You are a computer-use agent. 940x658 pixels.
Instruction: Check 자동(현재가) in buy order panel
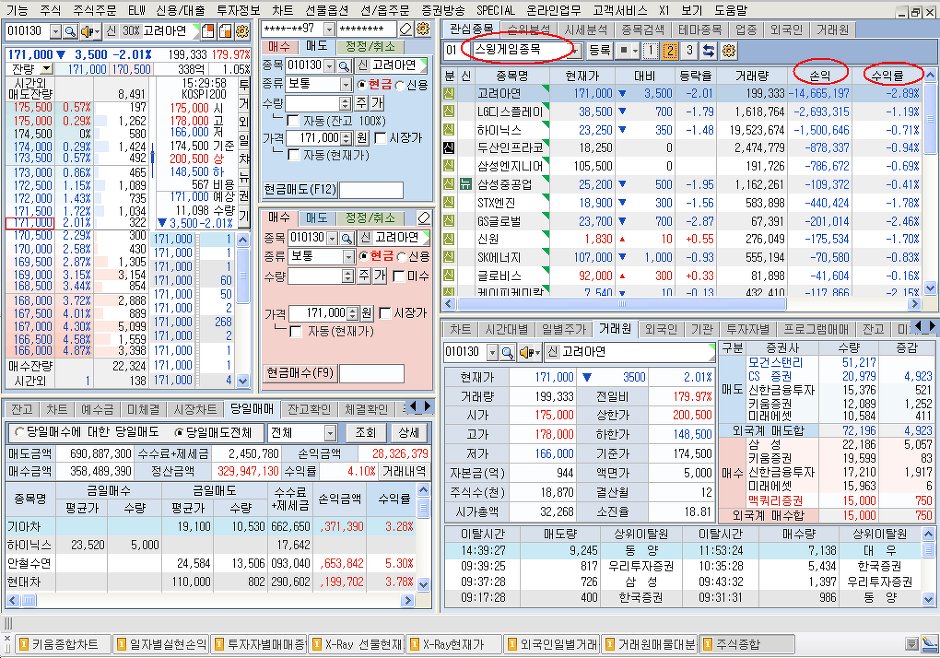click(296, 331)
